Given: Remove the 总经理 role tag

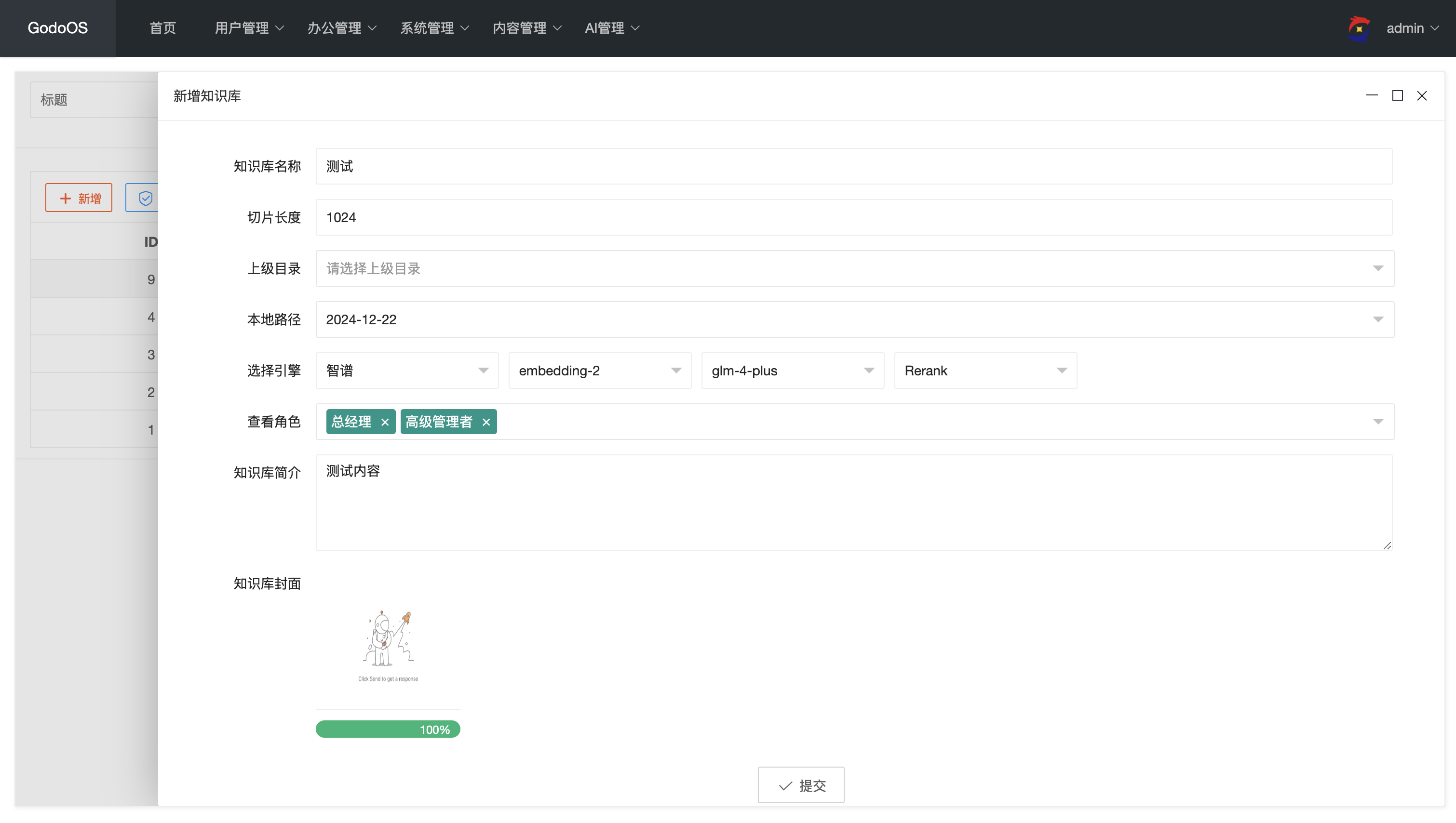Looking at the screenshot, I should [x=385, y=422].
